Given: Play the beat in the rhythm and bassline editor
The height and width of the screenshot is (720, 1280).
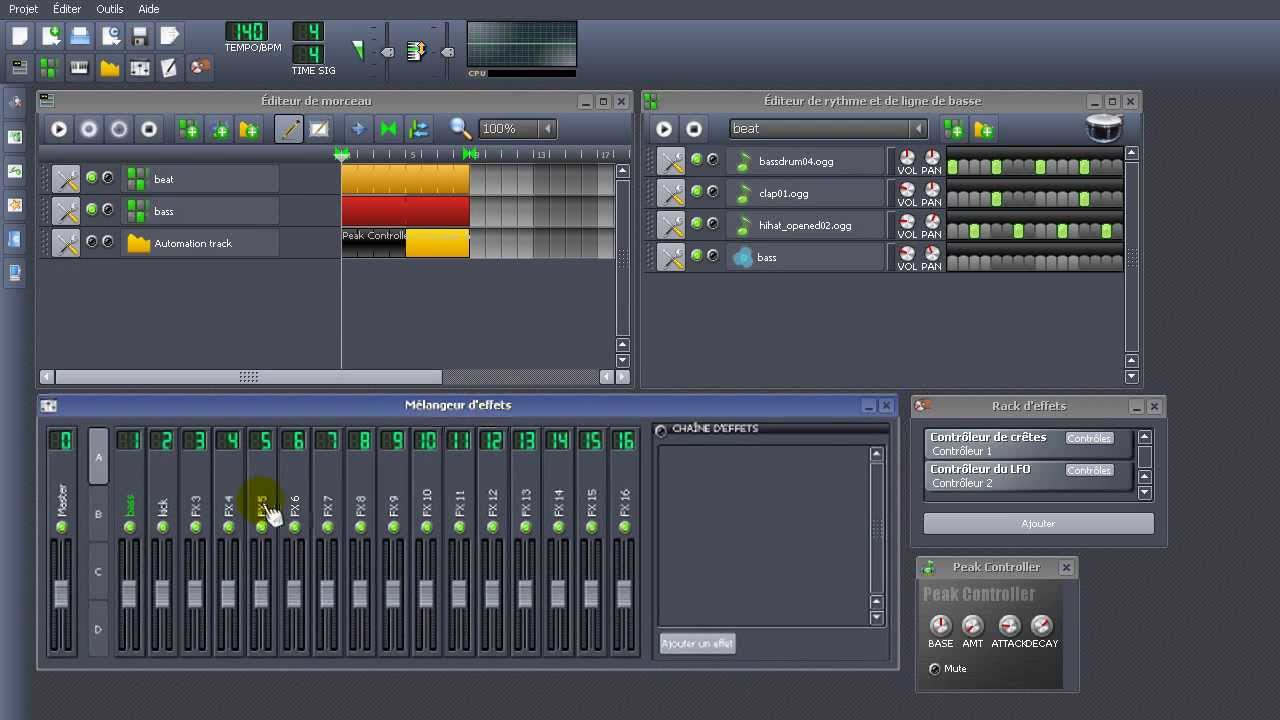Looking at the screenshot, I should pyautogui.click(x=664, y=129).
